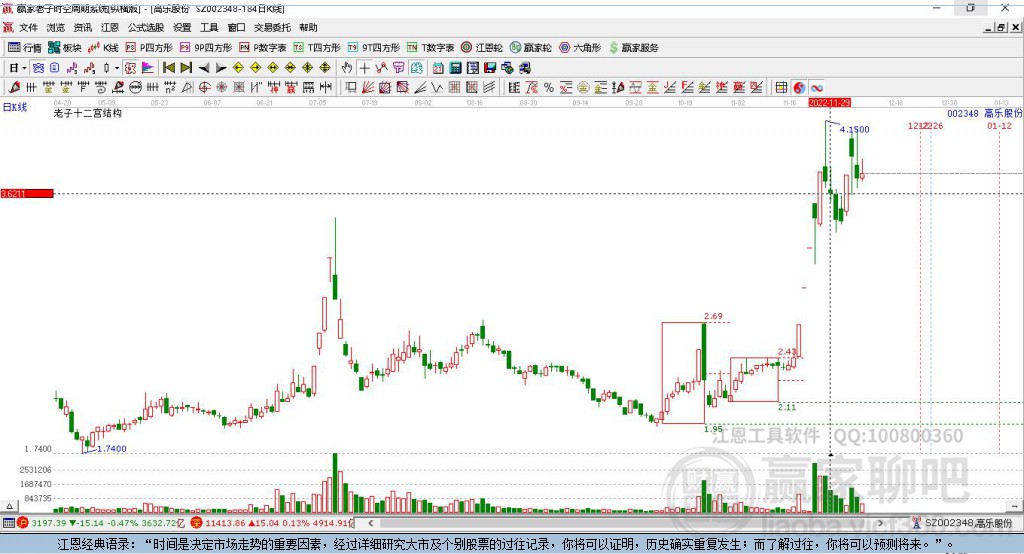Screen dimensions: 1024x554
Task: Open the 工具 menu
Action: [x=209, y=27]
